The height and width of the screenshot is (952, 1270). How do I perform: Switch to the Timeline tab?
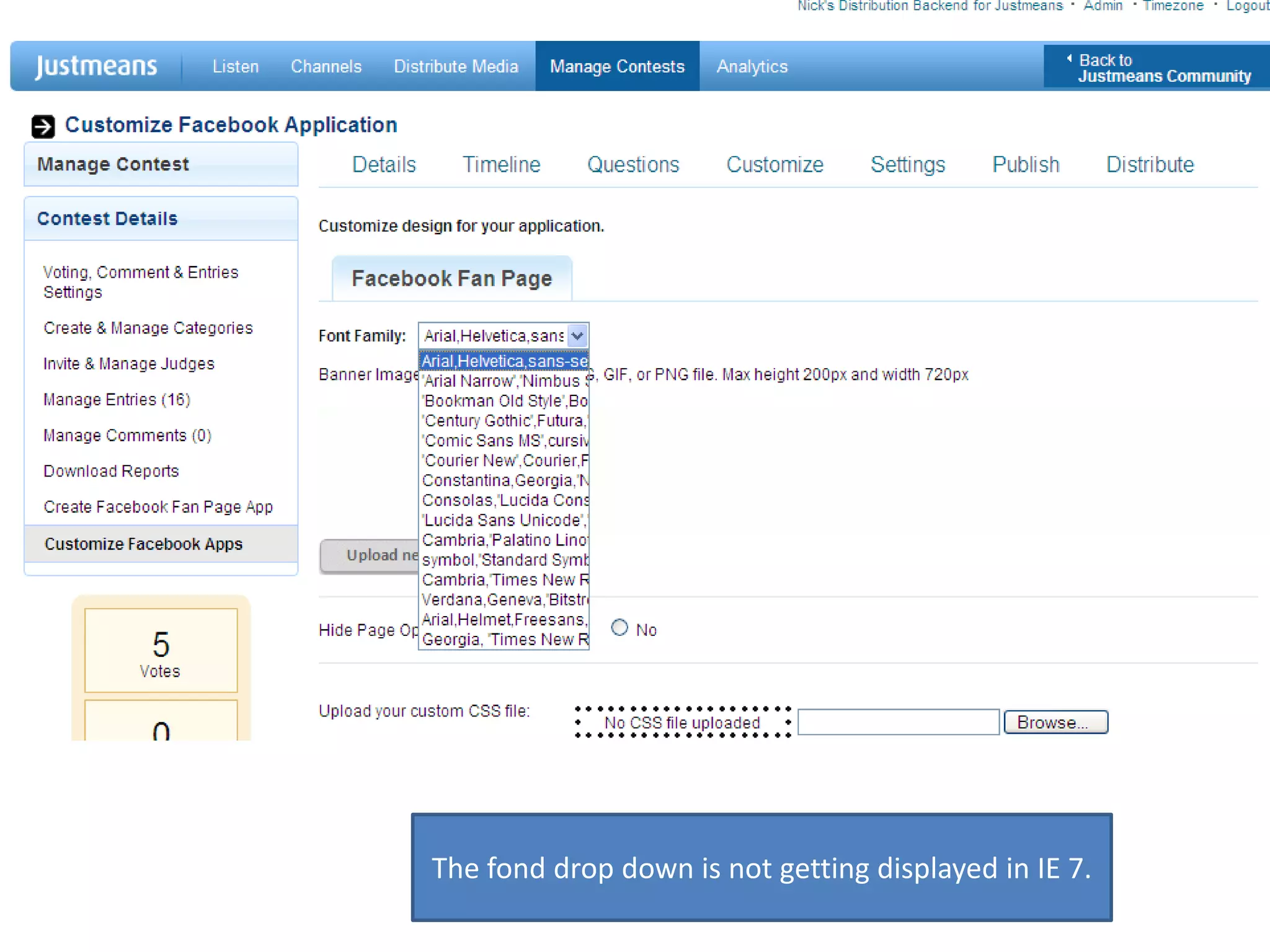(502, 165)
